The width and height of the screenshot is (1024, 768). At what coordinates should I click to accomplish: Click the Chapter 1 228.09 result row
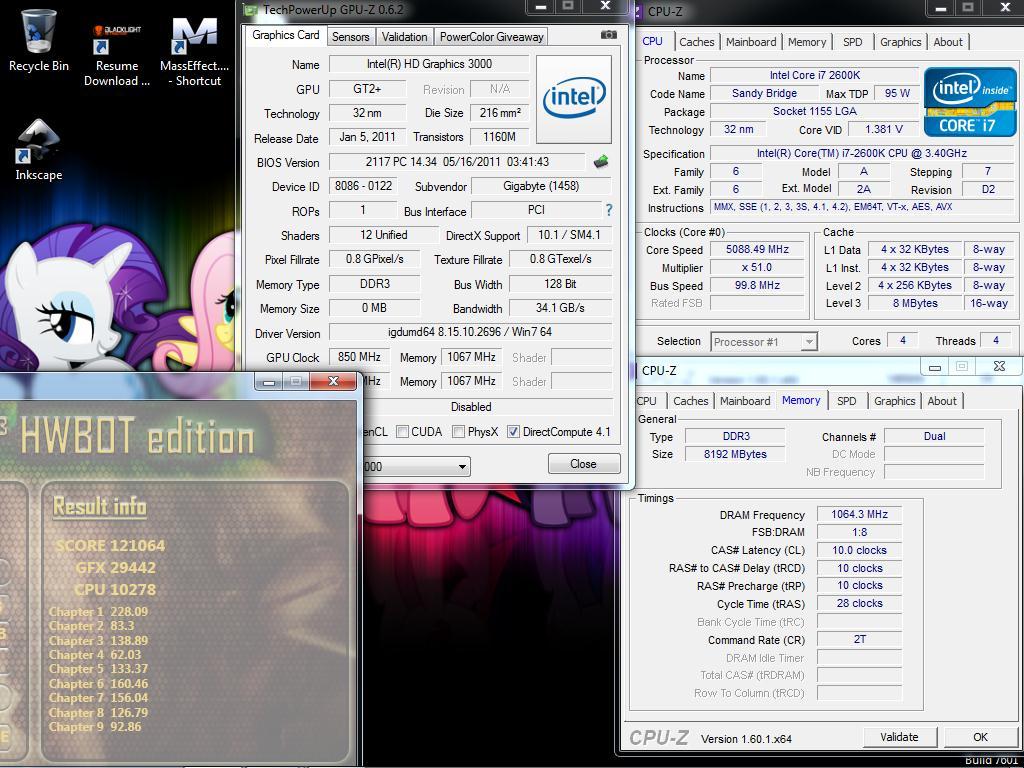tap(99, 612)
